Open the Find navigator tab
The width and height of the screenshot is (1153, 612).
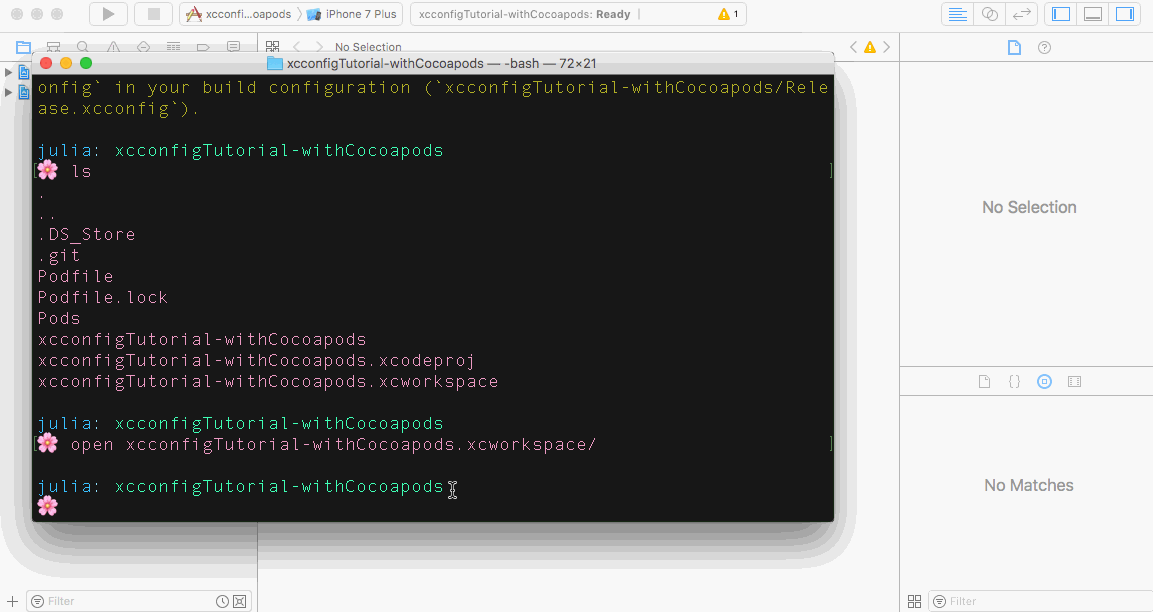[x=83, y=47]
